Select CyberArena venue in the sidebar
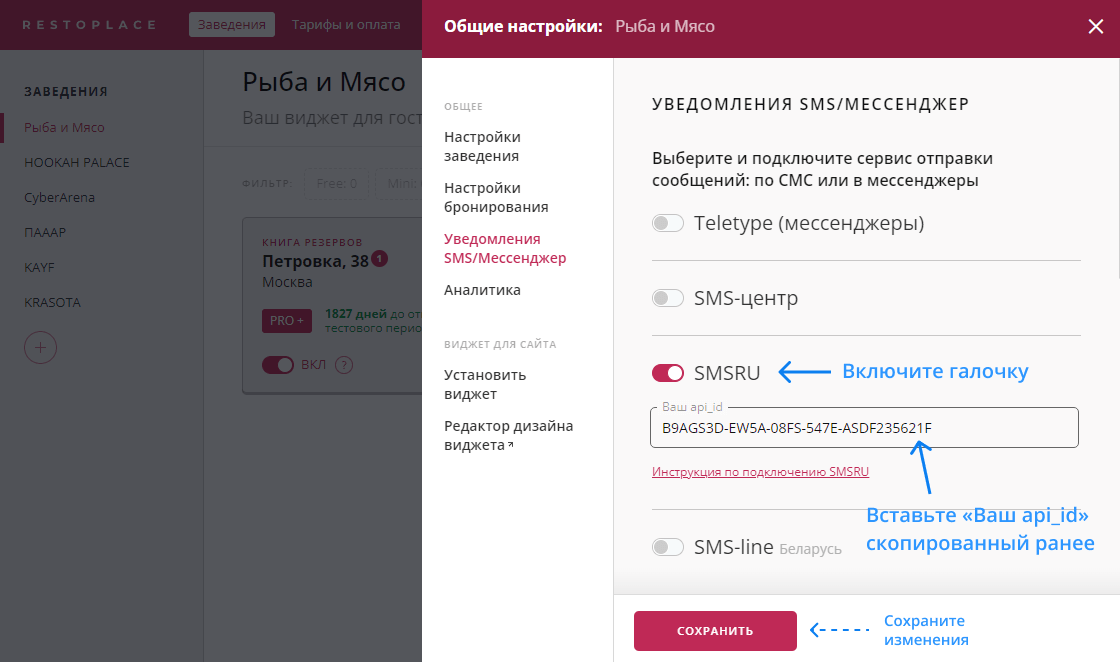 point(62,197)
